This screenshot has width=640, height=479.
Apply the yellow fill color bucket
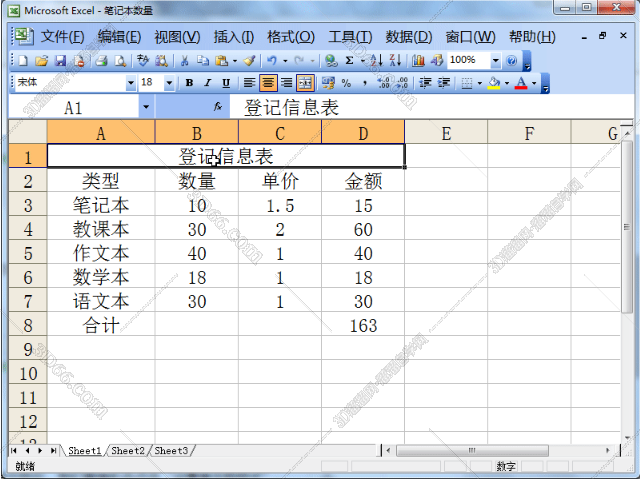[494, 83]
